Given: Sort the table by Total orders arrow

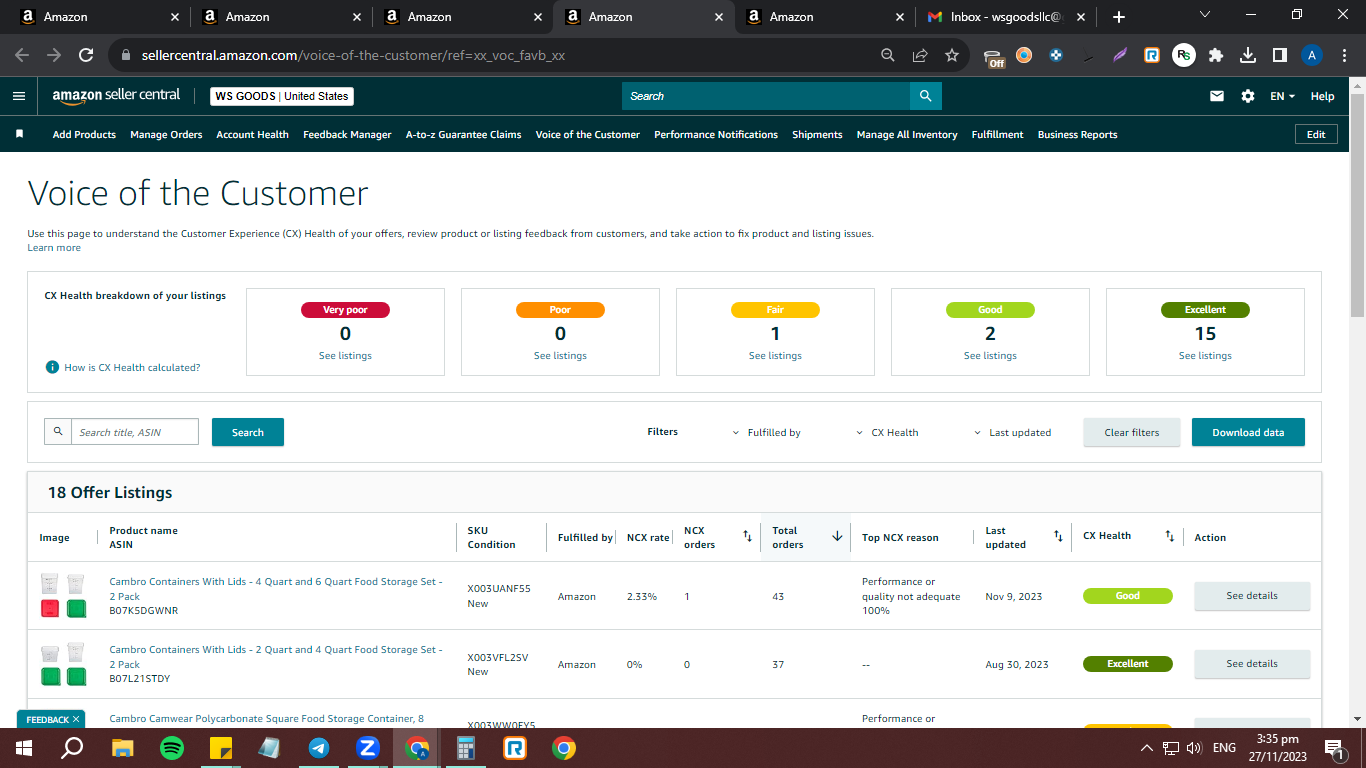Looking at the screenshot, I should (837, 537).
